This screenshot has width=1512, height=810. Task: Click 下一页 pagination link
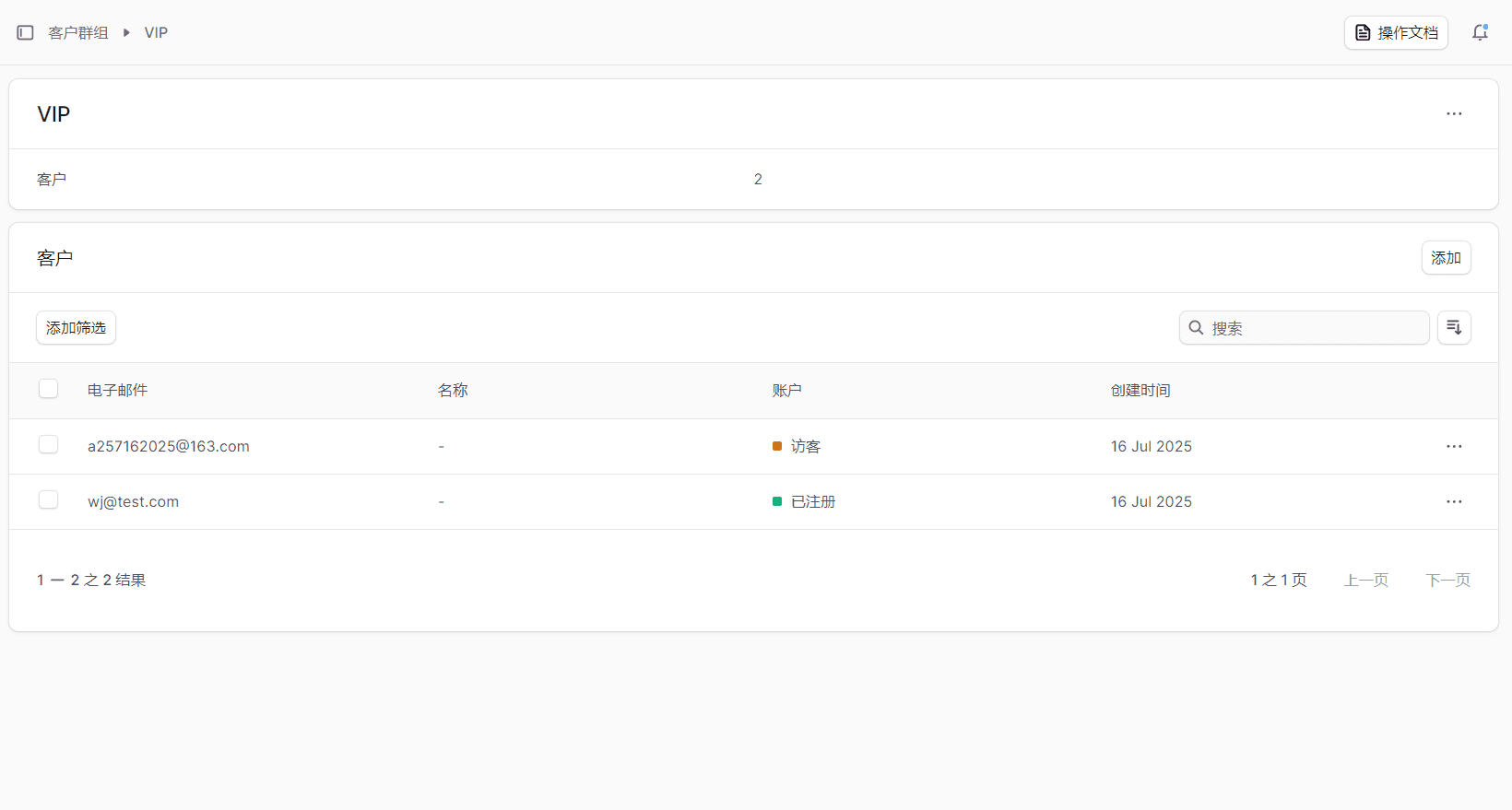tap(1447, 580)
